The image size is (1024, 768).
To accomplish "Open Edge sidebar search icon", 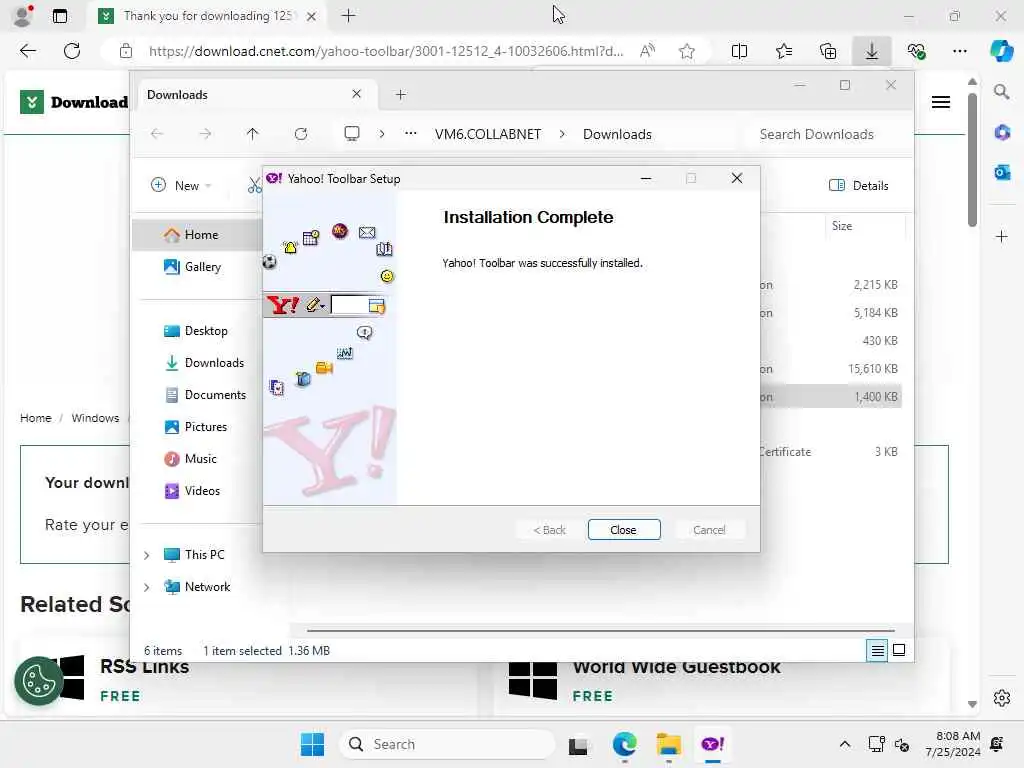I will [x=1001, y=91].
